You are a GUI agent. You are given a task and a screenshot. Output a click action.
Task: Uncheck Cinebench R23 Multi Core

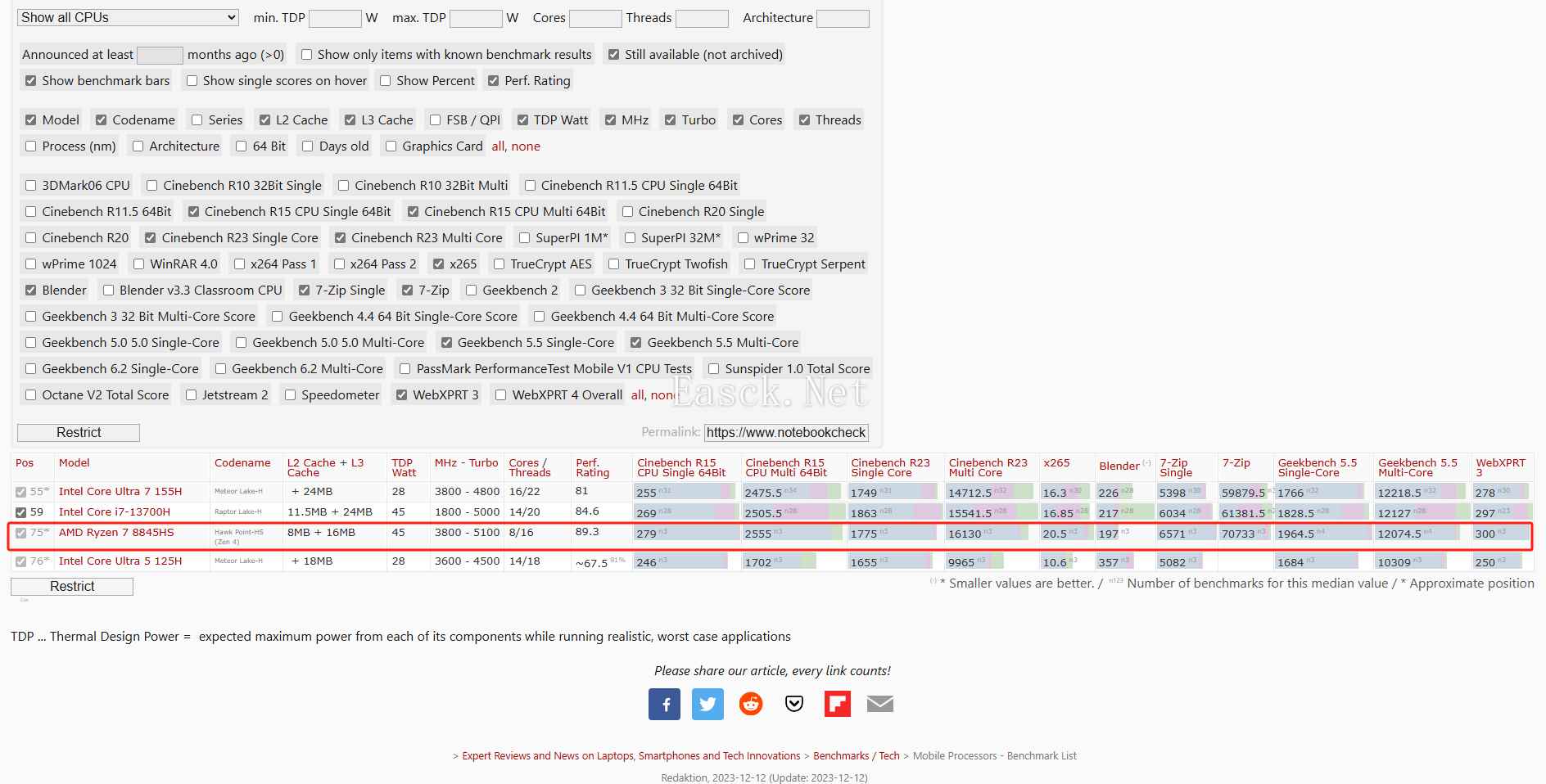coord(340,238)
